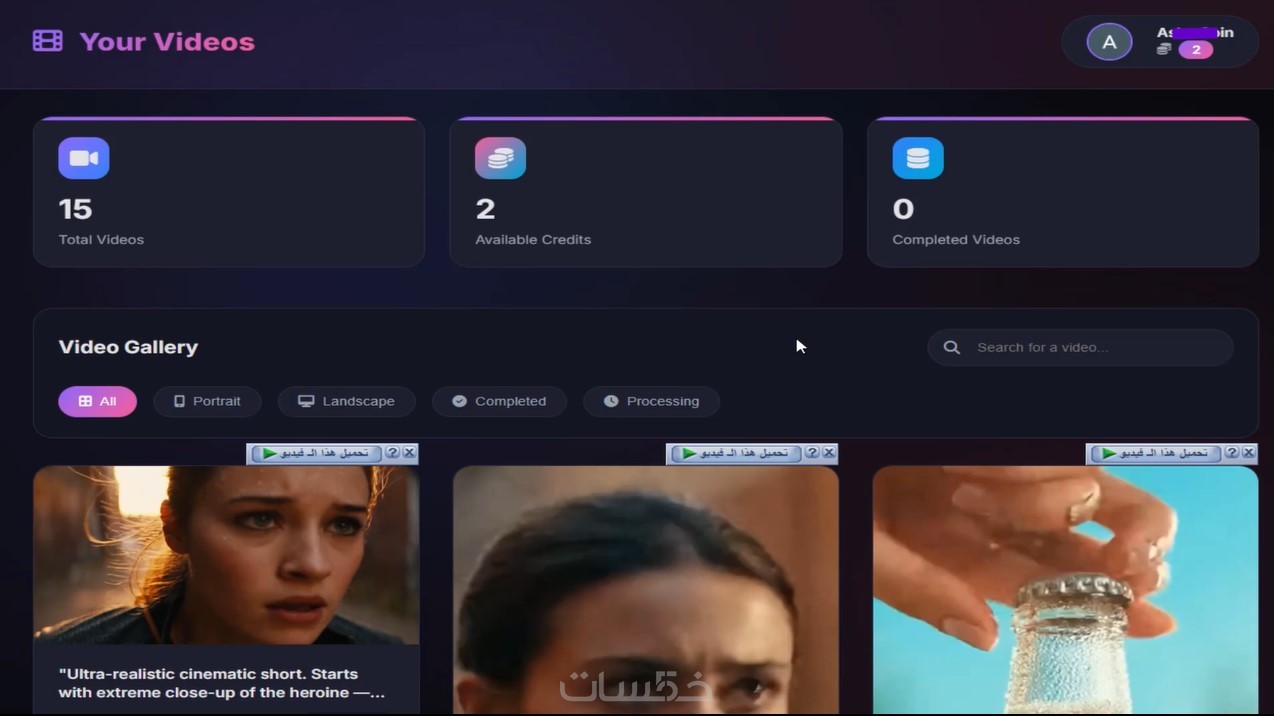The image size is (1274, 716).
Task: Open the bottle cap video thumbnail
Action: 1065,590
